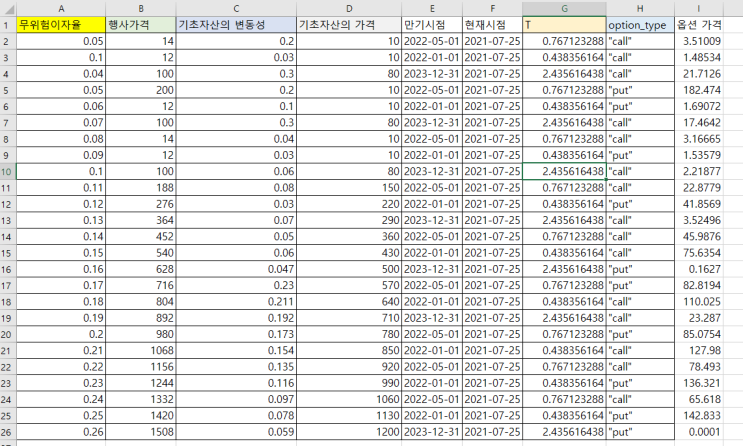Click volatility cell 0.047
The height and width of the screenshot is (446, 743).
click(236, 269)
